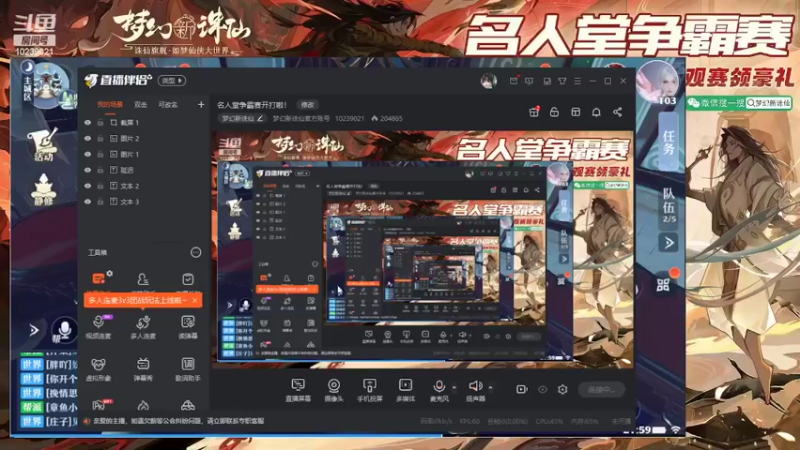The height and width of the screenshot is (450, 800).
Task: Lock the 文本 2 layer
Action: (101, 186)
